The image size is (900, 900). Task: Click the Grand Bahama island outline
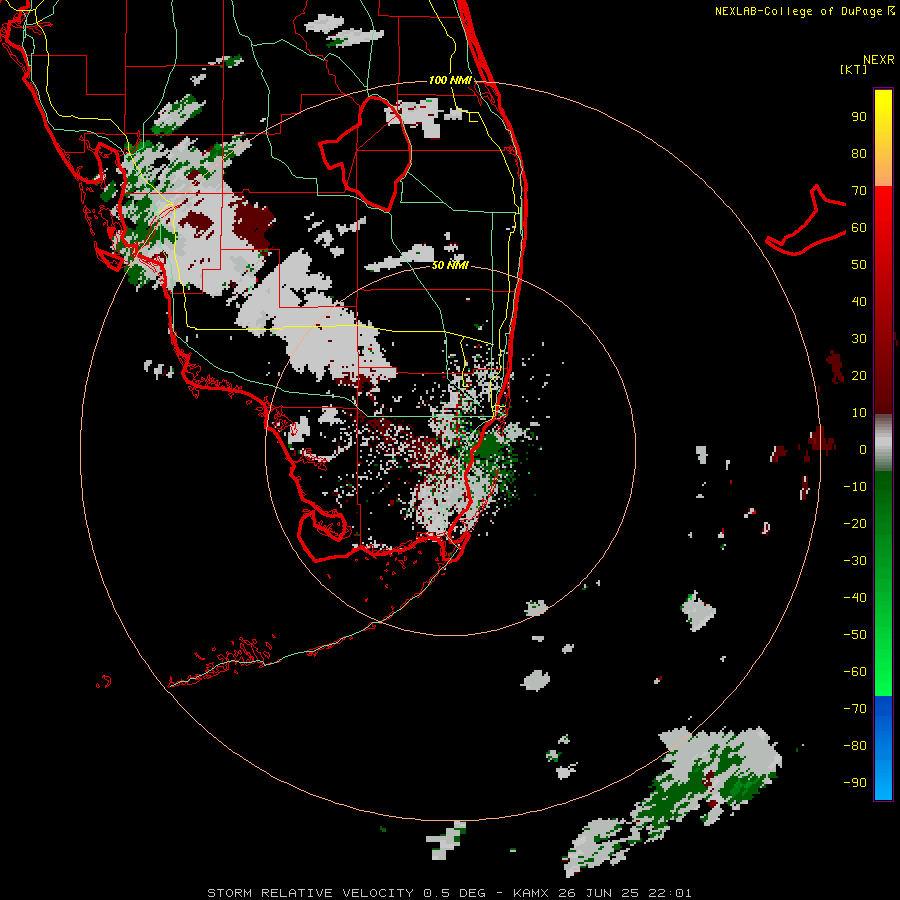click(x=806, y=221)
